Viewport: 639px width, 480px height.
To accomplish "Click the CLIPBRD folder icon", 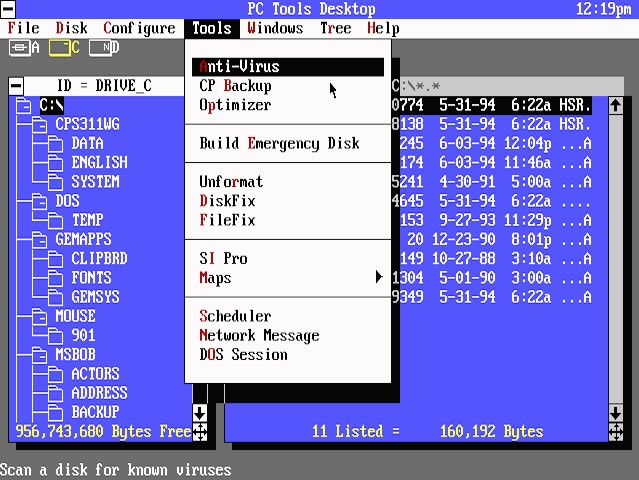I will click(55, 259).
